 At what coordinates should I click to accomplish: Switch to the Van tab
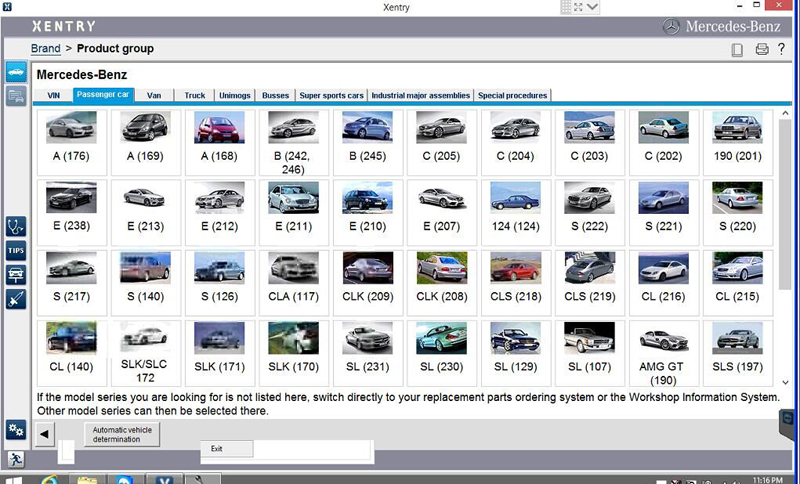tap(154, 95)
